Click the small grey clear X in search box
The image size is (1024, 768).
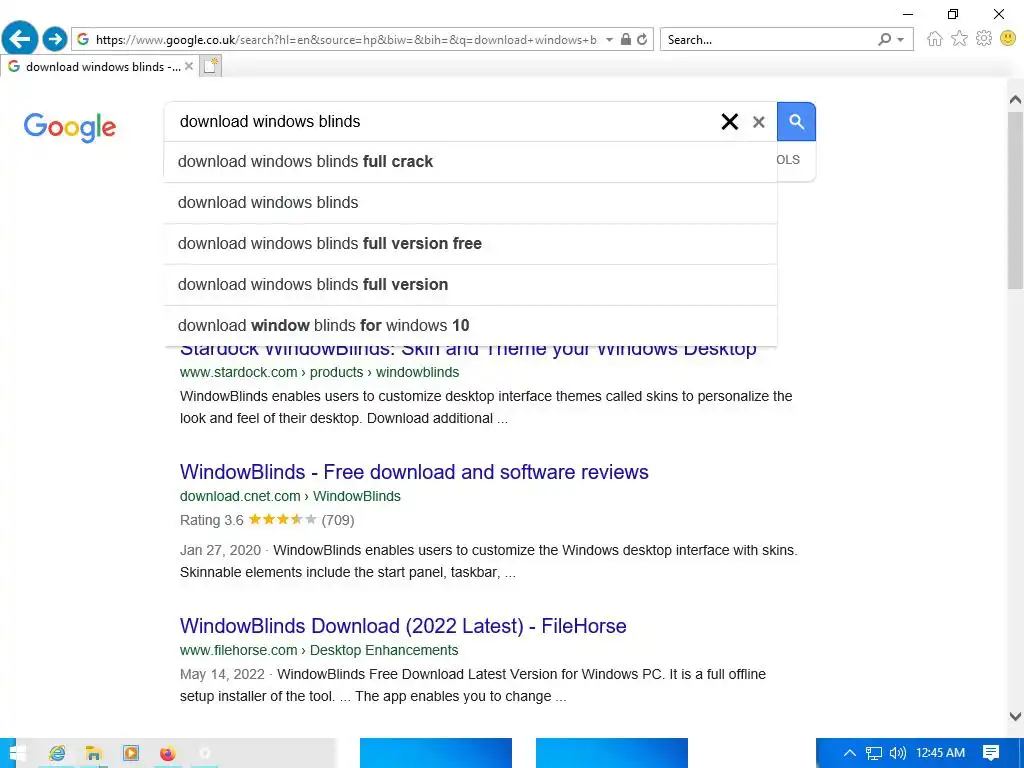[758, 122]
